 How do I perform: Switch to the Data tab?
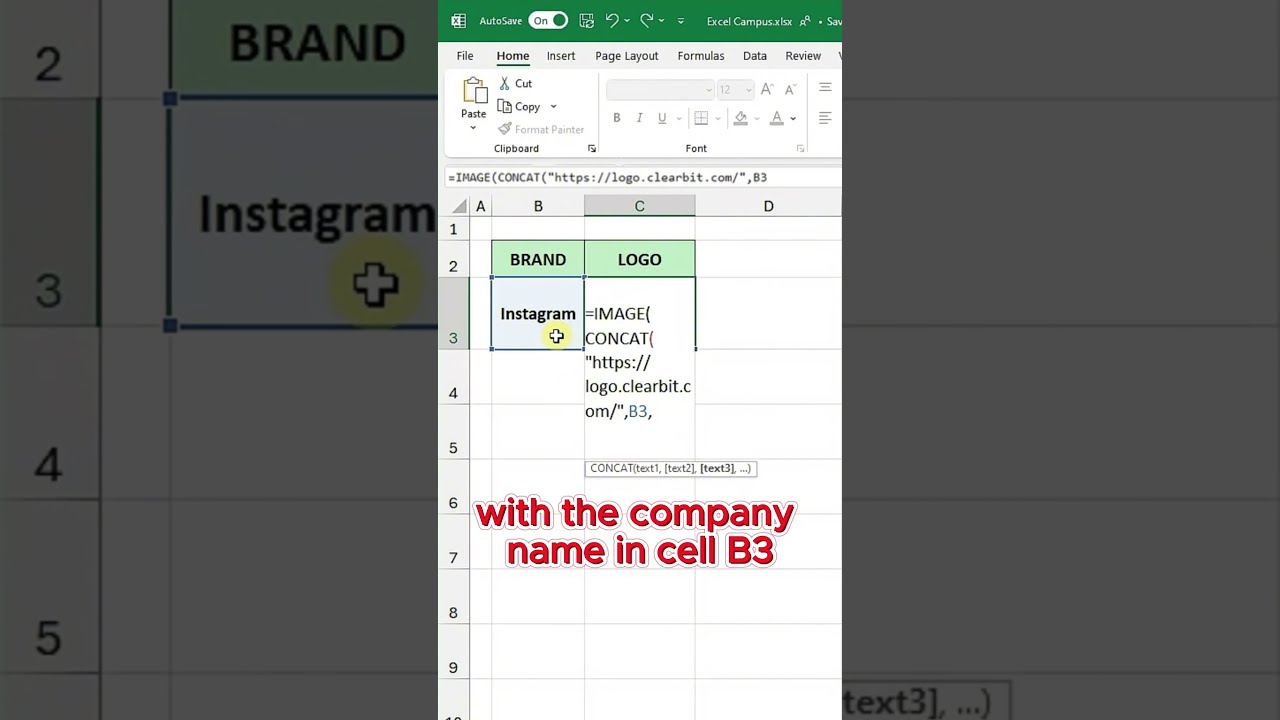pos(755,56)
